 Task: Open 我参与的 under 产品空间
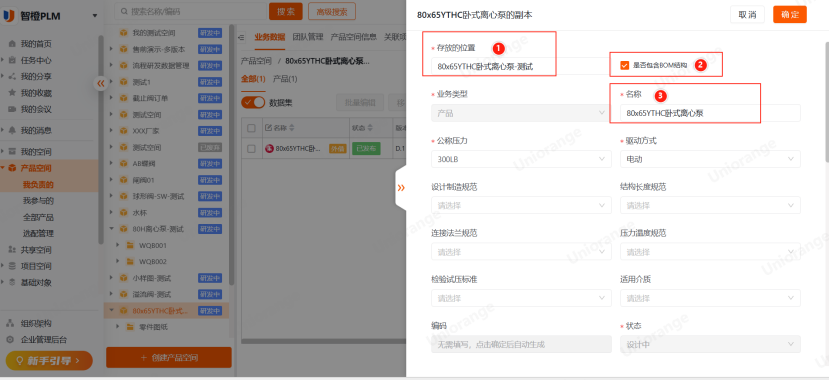tap(38, 201)
